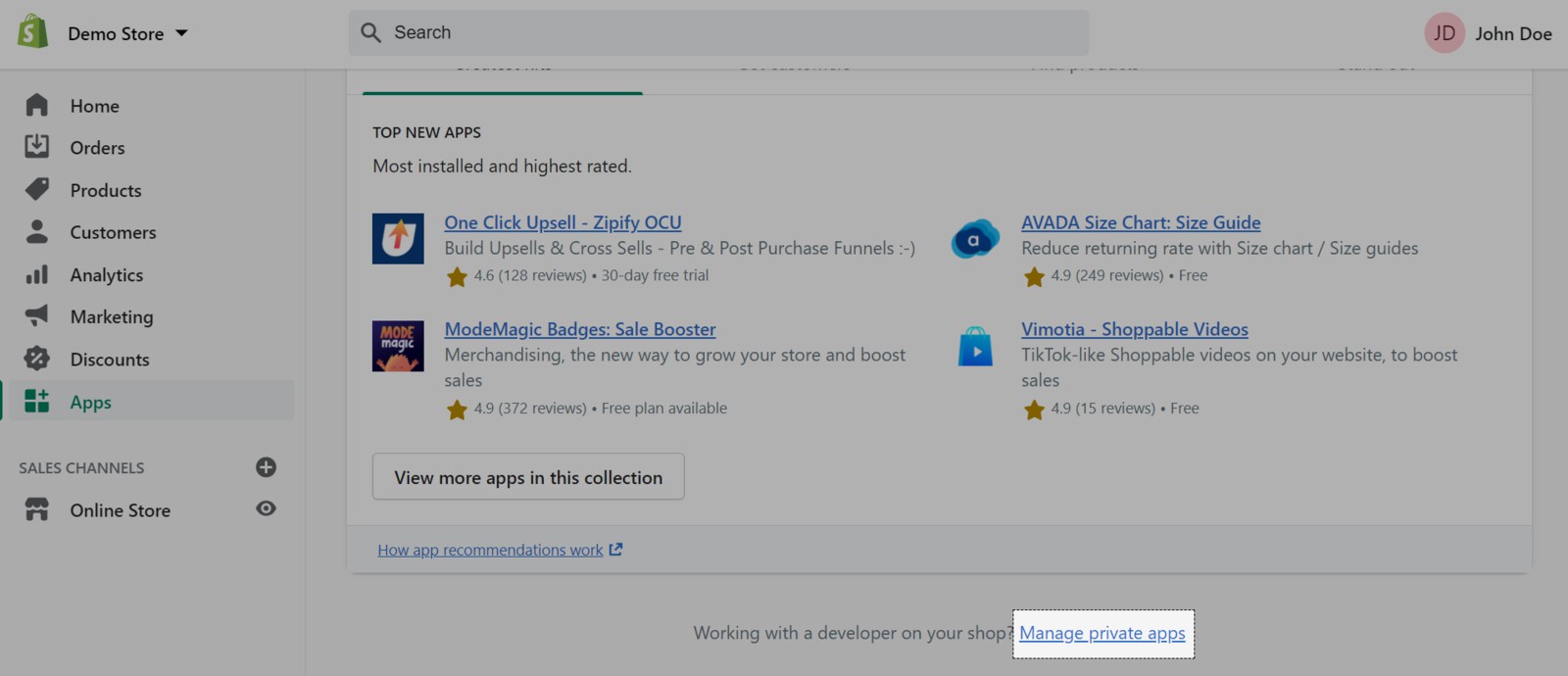
Task: Open ModeMagic Badges: Sale Booster link
Action: (x=580, y=329)
